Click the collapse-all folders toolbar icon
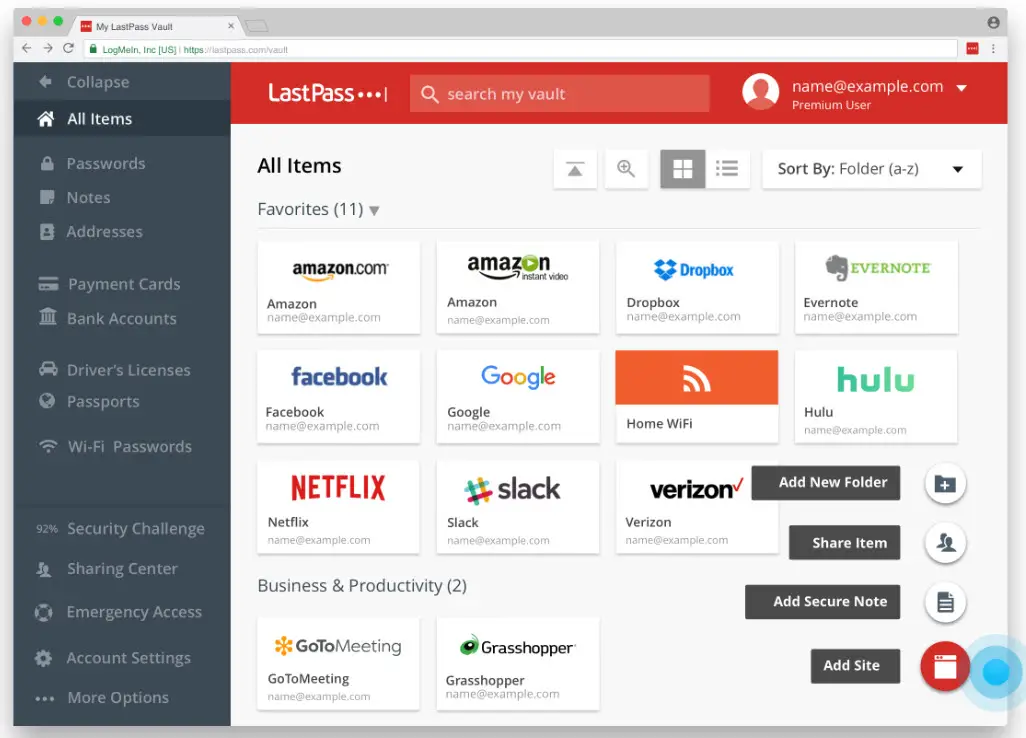Viewport: 1026px width, 738px height. pyautogui.click(x=575, y=169)
